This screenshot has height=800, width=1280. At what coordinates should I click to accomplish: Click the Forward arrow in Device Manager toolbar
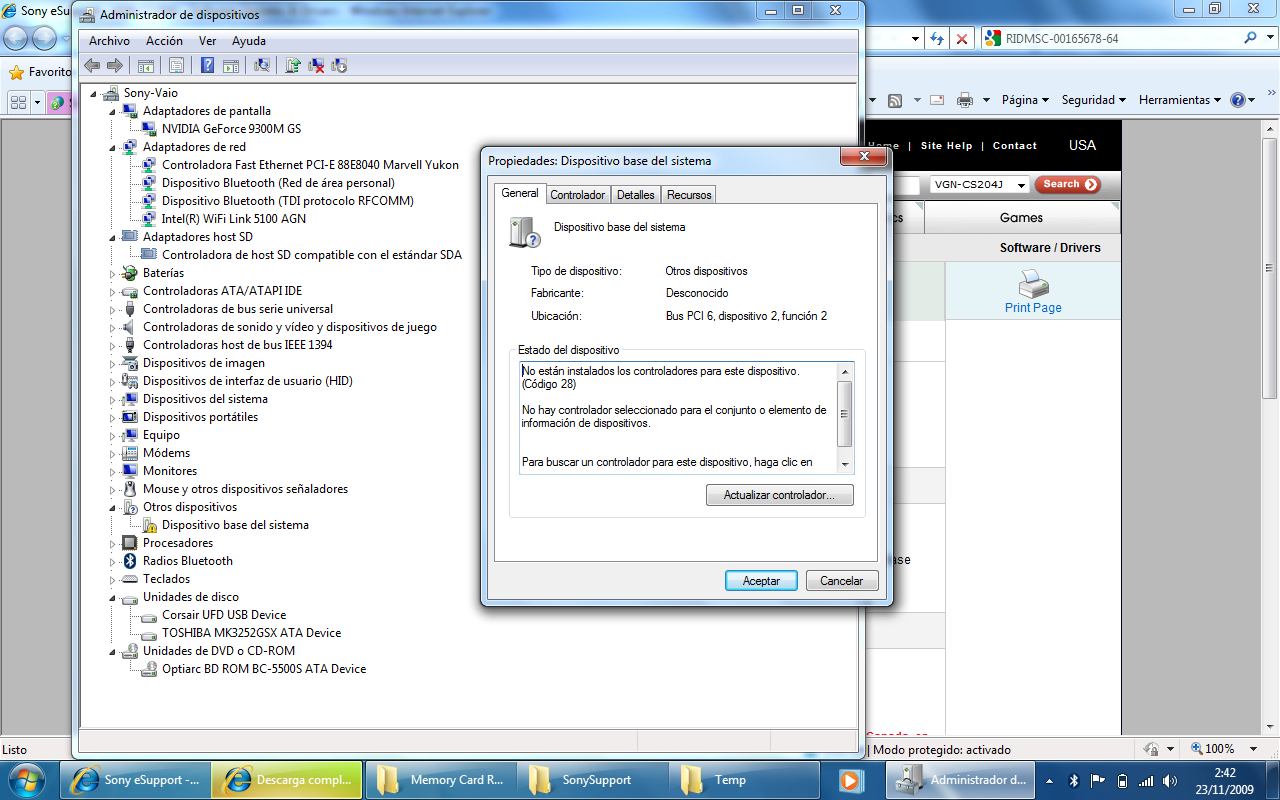pos(115,66)
